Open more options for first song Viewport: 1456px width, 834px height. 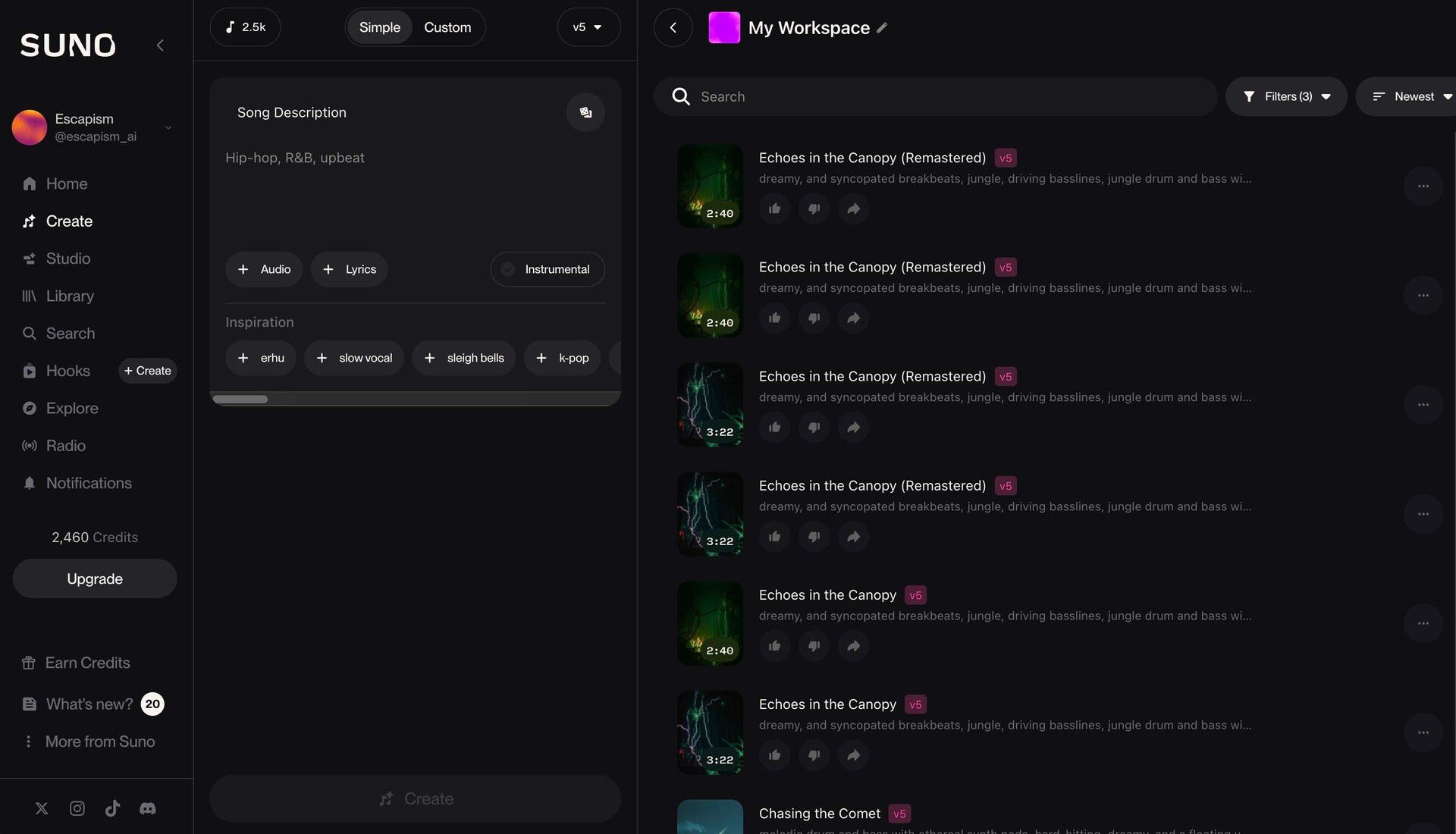pyautogui.click(x=1423, y=186)
